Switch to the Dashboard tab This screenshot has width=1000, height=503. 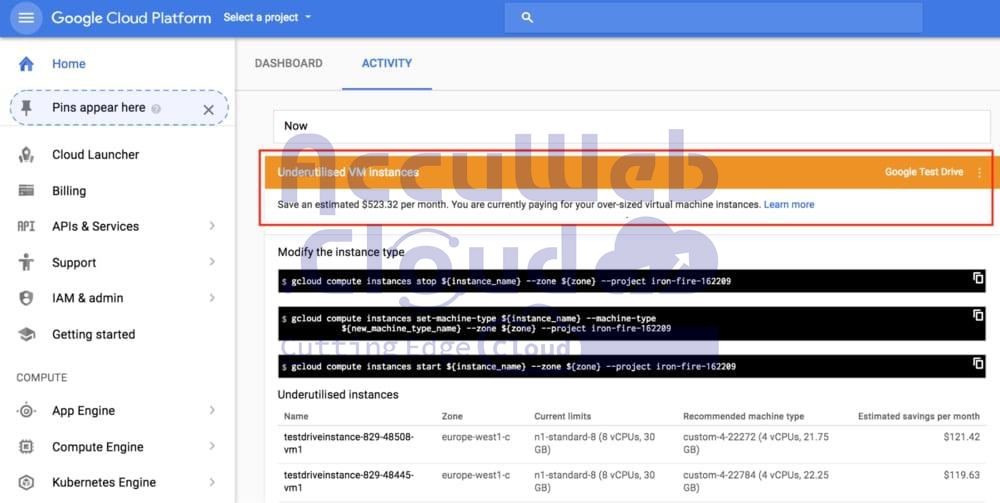(x=288, y=64)
